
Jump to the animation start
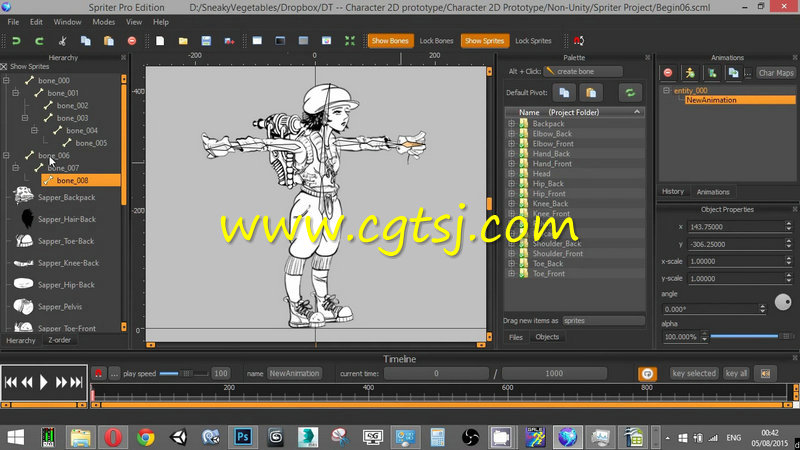(11, 382)
